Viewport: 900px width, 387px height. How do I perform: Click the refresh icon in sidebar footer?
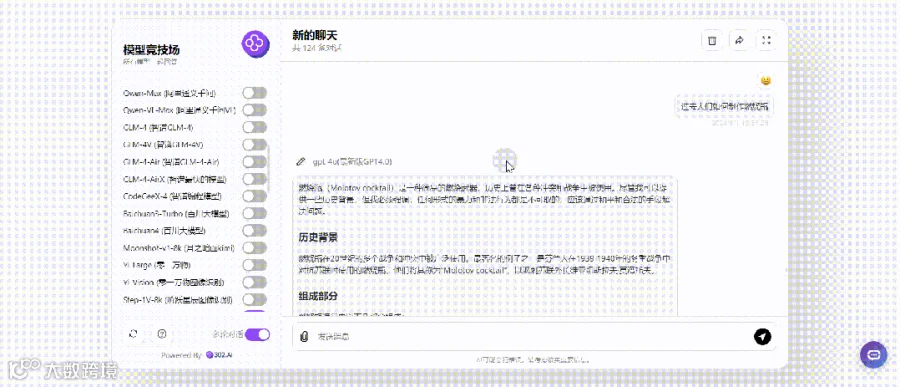click(x=134, y=334)
